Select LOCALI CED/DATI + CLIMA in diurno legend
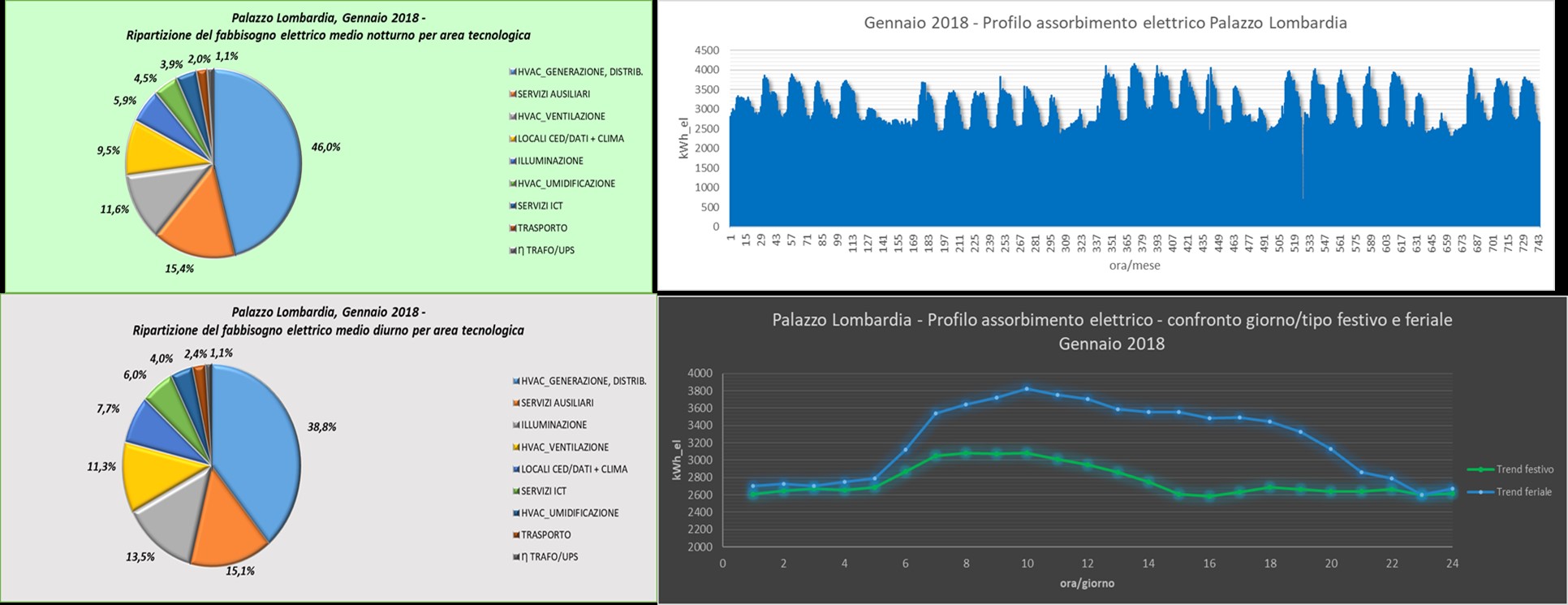The image size is (1568, 605). pyautogui.click(x=571, y=469)
